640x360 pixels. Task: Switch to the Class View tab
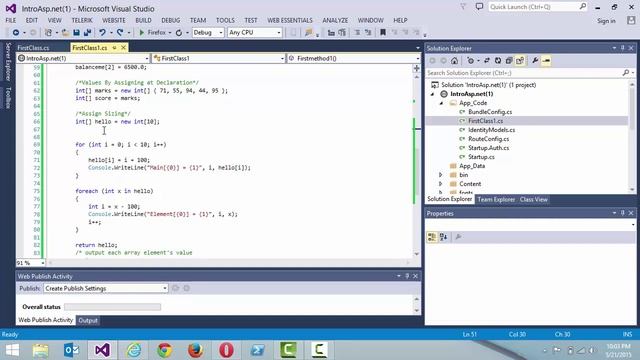(533, 200)
